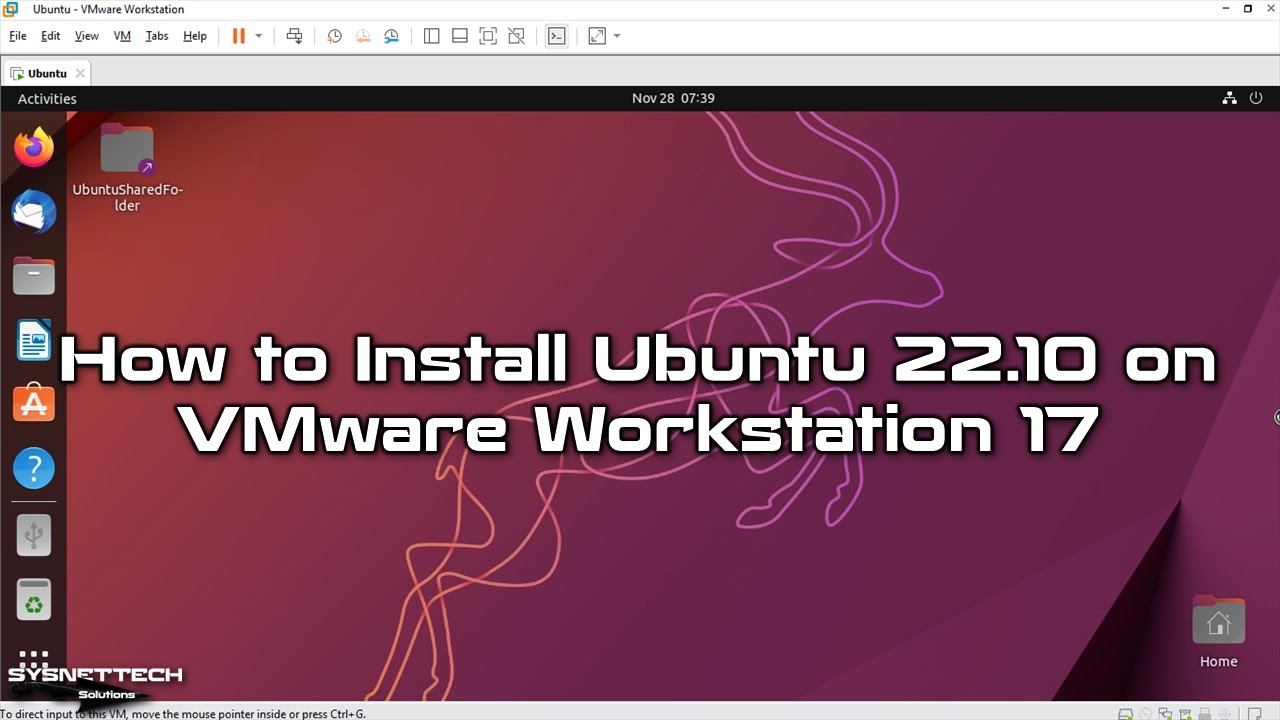Select the Home folder on the desktop
Image resolution: width=1280 pixels, height=720 pixels.
point(1219,632)
